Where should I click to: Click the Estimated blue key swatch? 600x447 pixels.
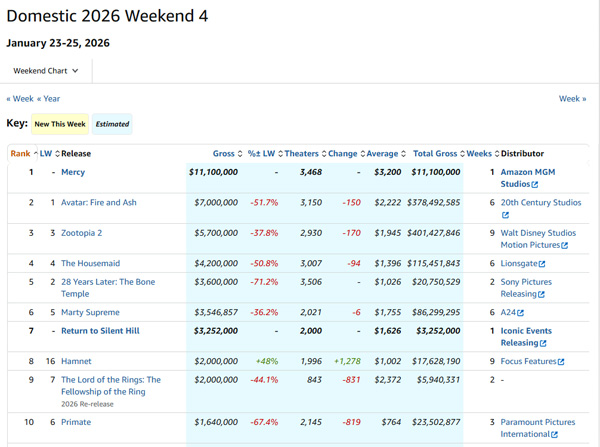click(112, 124)
